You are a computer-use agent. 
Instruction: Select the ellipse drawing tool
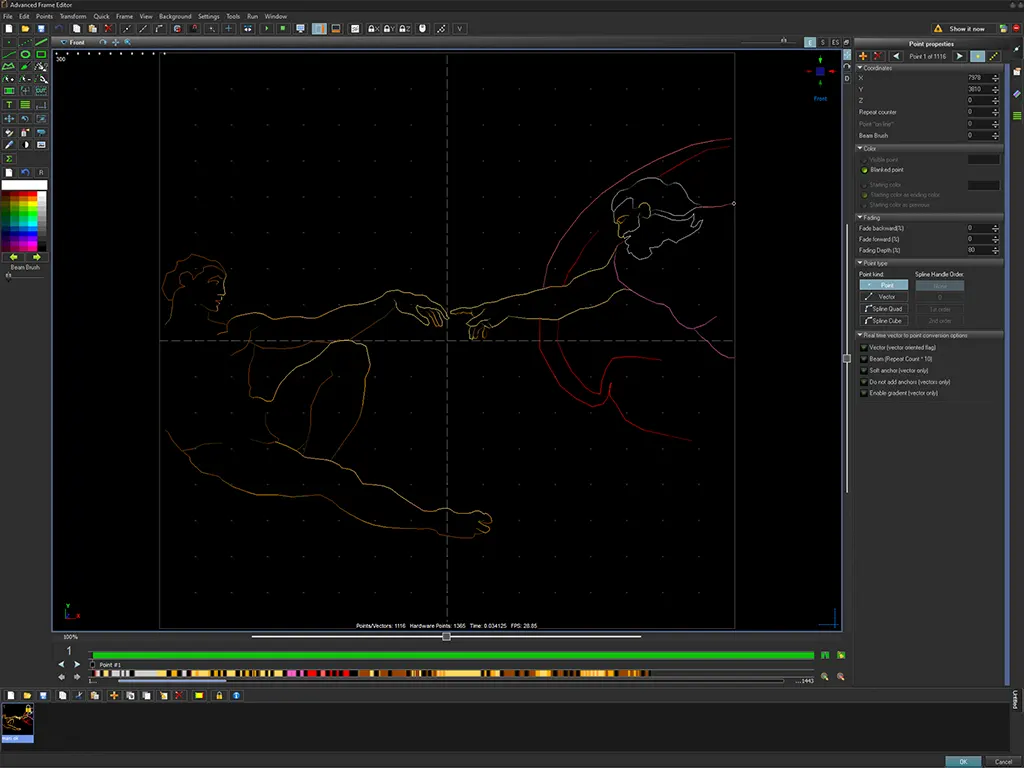point(25,54)
